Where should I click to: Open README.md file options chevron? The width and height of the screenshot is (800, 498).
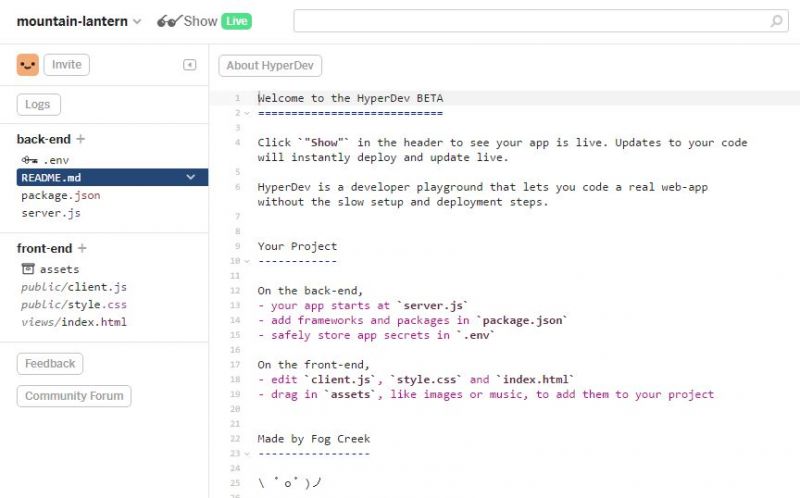coord(191,178)
